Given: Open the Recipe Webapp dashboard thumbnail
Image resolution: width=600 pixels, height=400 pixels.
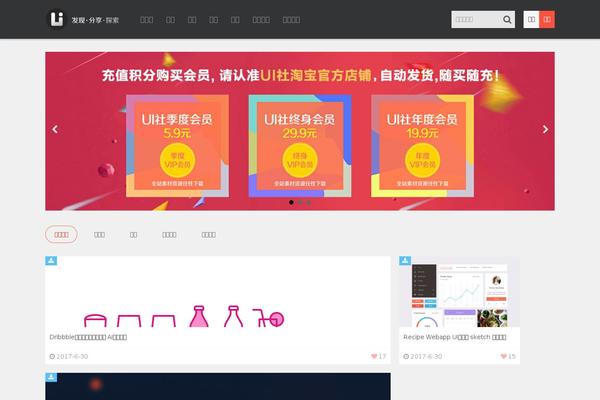Looking at the screenshot, I should [x=459, y=292].
